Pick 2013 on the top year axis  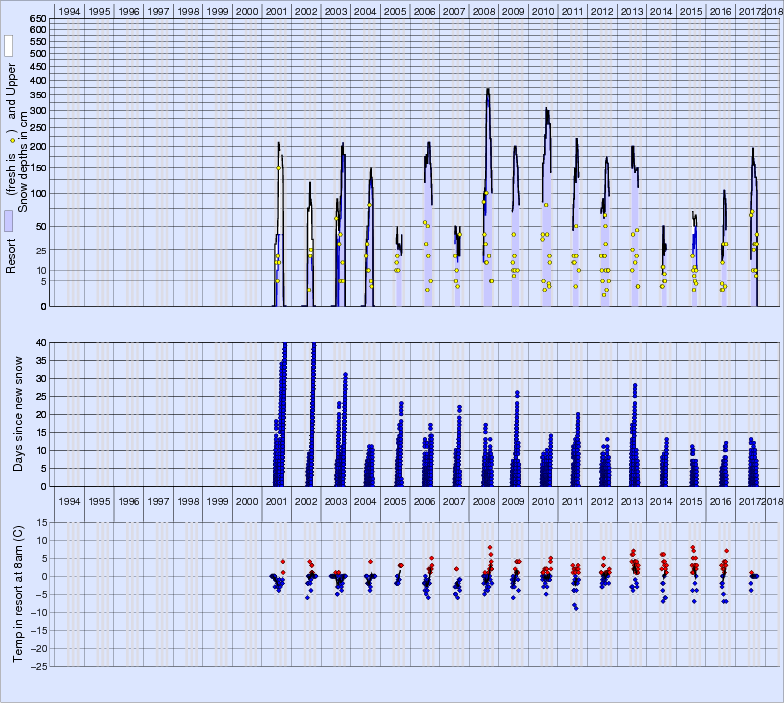tap(632, 10)
